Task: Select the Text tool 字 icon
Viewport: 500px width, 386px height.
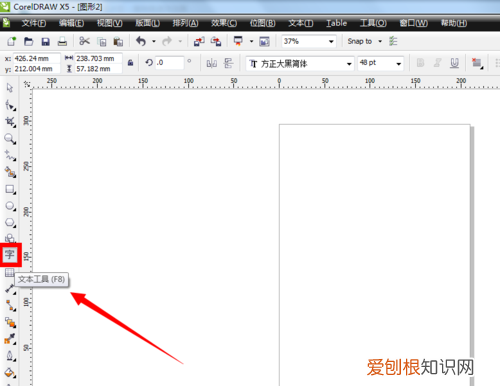Action: [x=10, y=255]
